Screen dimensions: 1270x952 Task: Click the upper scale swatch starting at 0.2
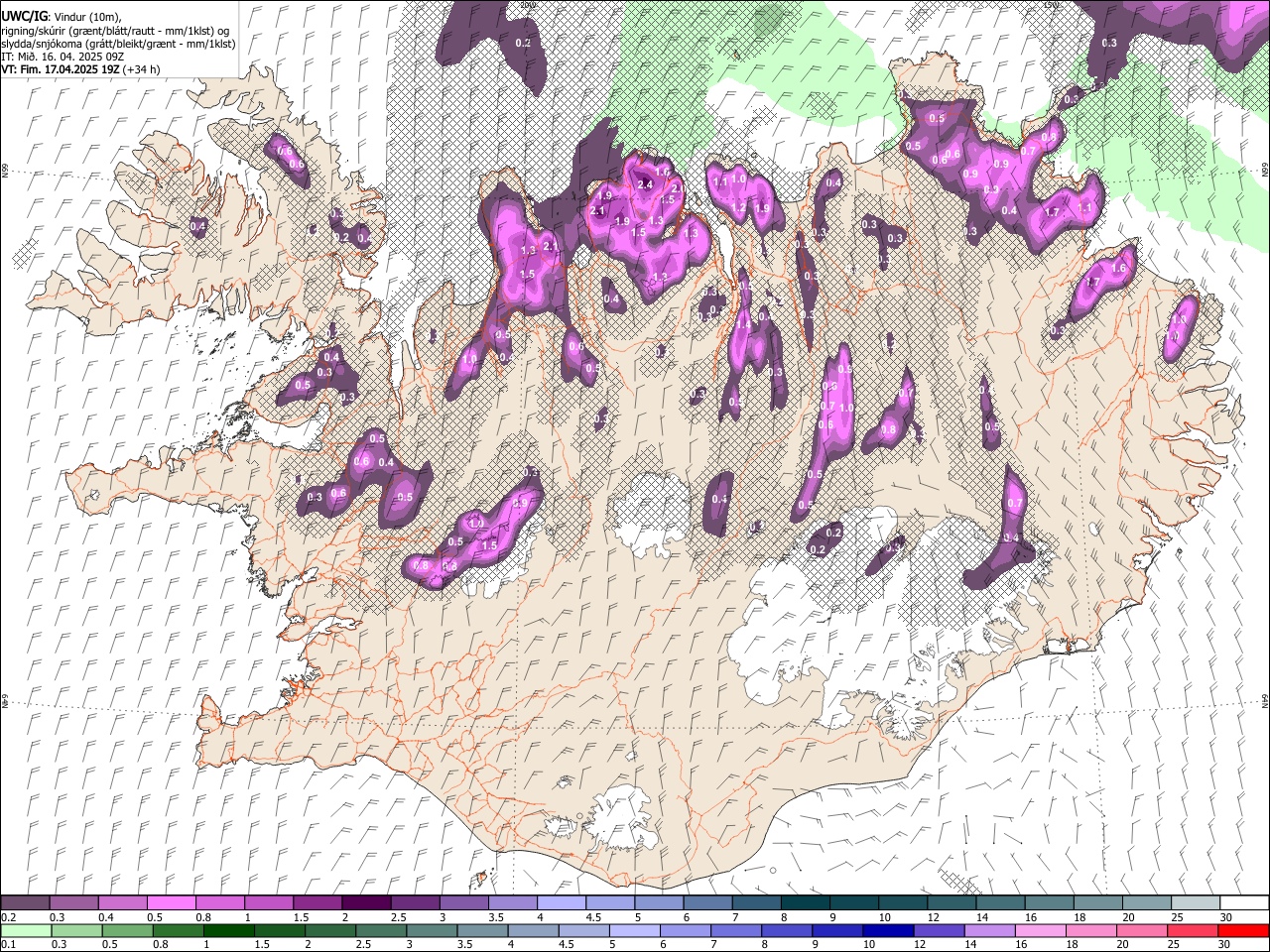point(26,903)
